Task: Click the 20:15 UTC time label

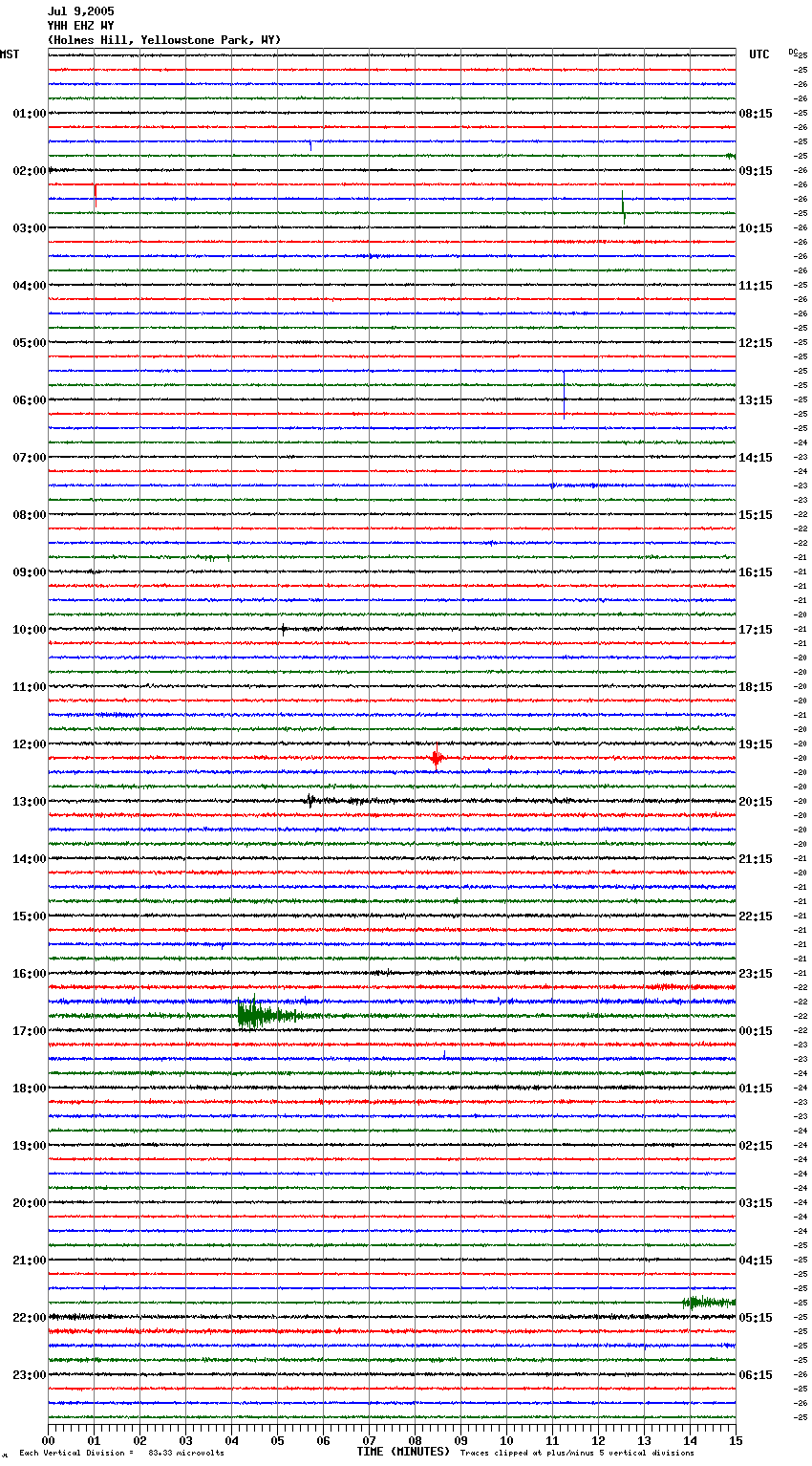Action: [756, 802]
